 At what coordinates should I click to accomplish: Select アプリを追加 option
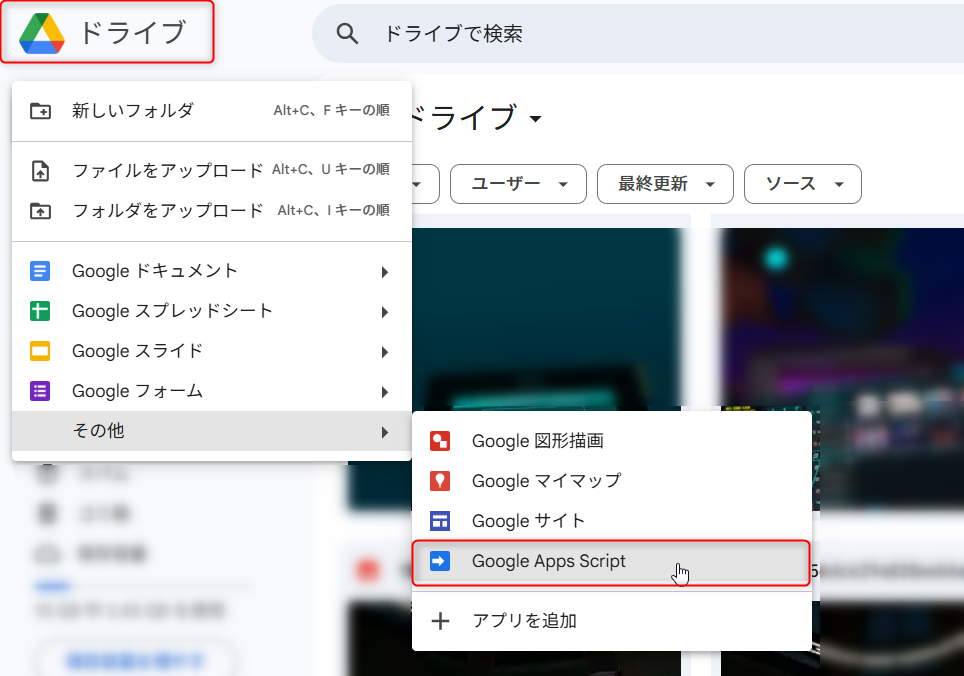[x=612, y=621]
